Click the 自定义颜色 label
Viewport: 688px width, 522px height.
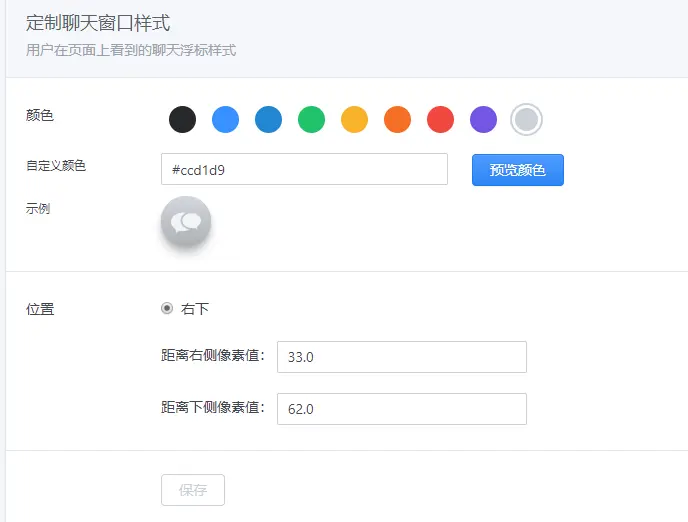coord(56,165)
